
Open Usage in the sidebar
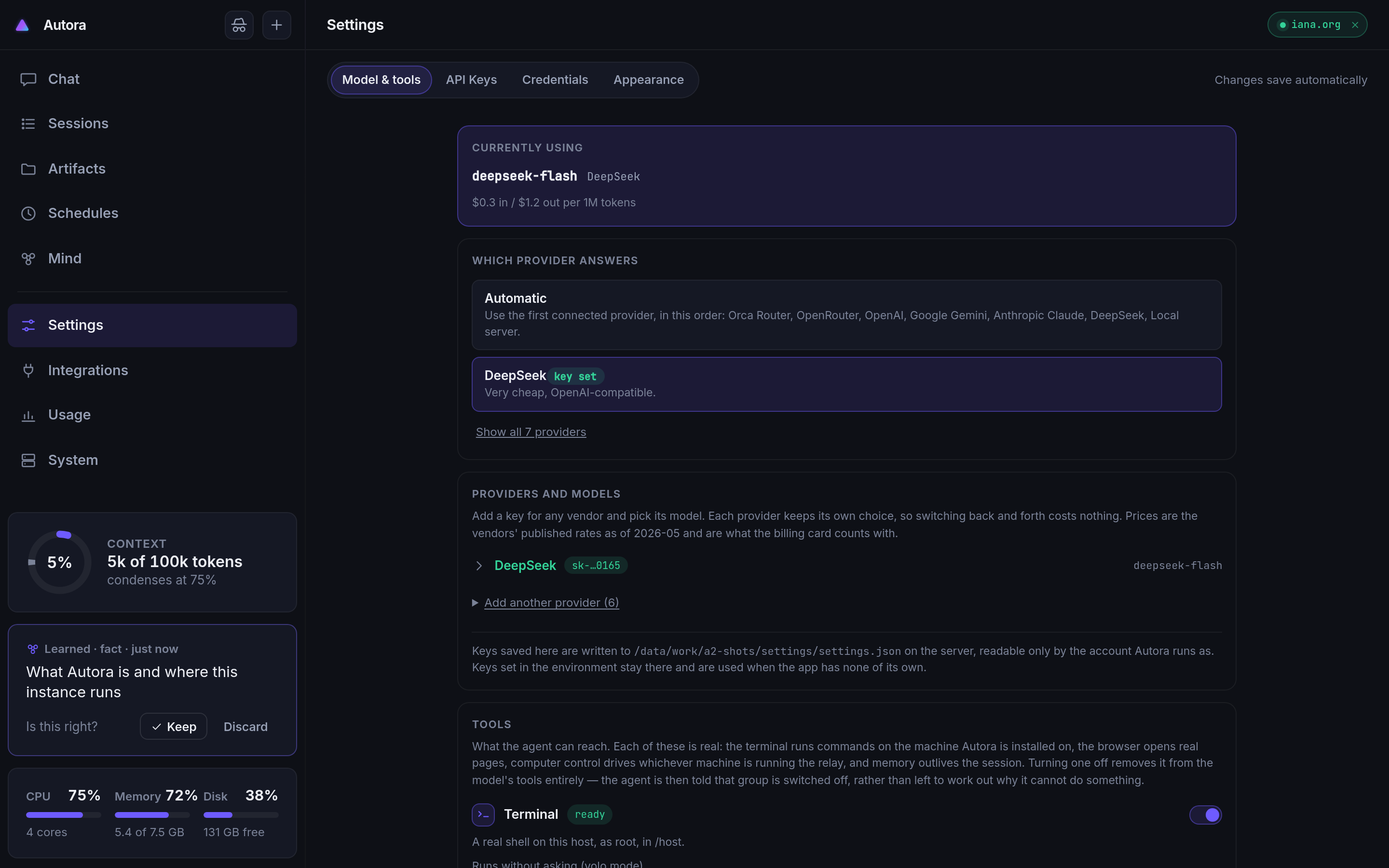pos(152,415)
